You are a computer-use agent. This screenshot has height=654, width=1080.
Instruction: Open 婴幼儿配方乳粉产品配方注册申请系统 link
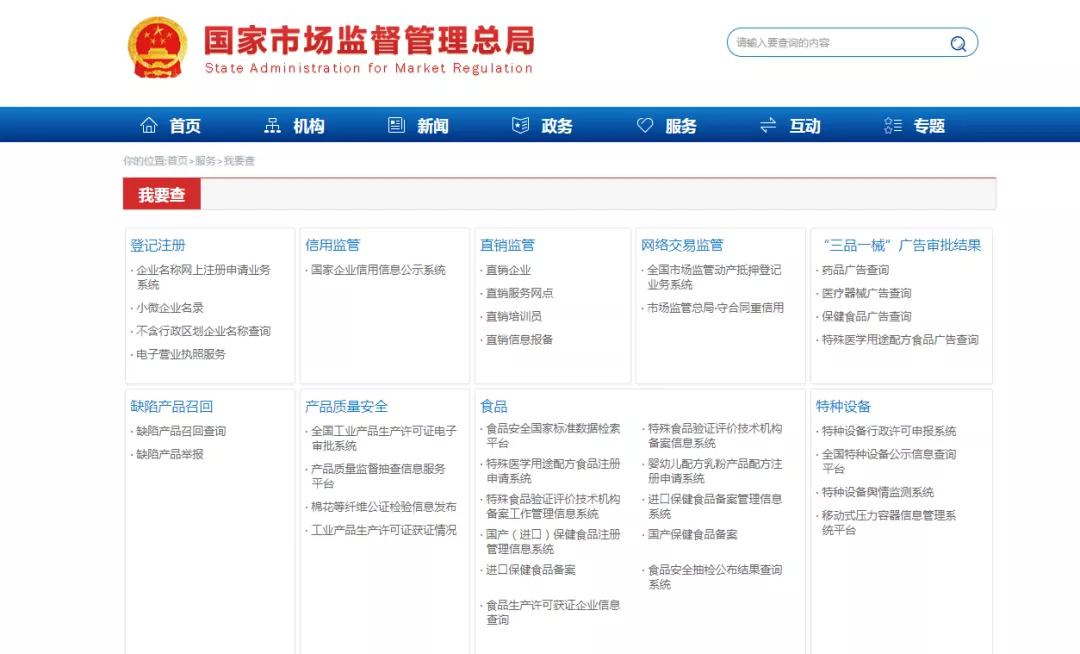(714, 471)
